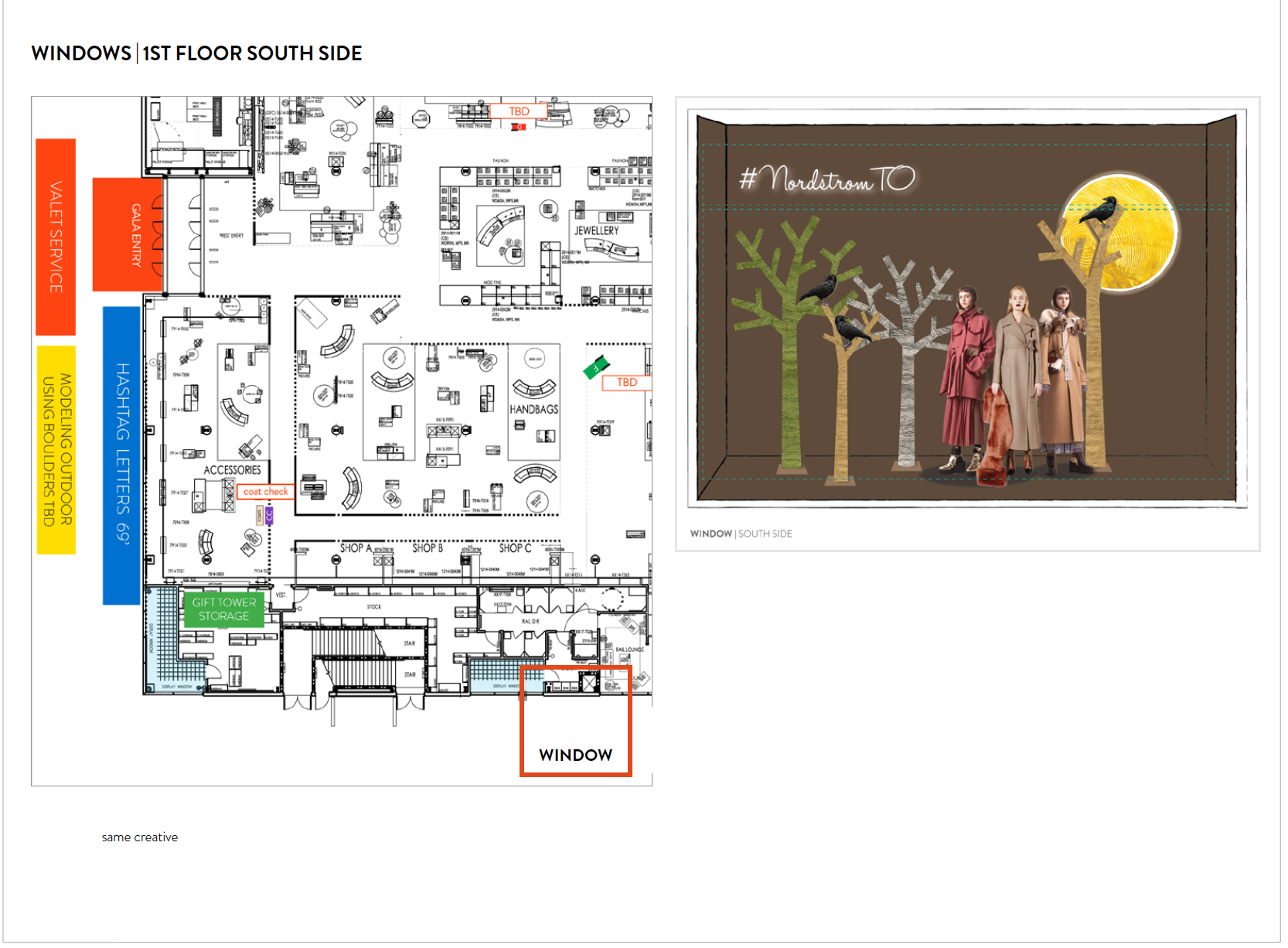Click the SHOP C label

515,547
